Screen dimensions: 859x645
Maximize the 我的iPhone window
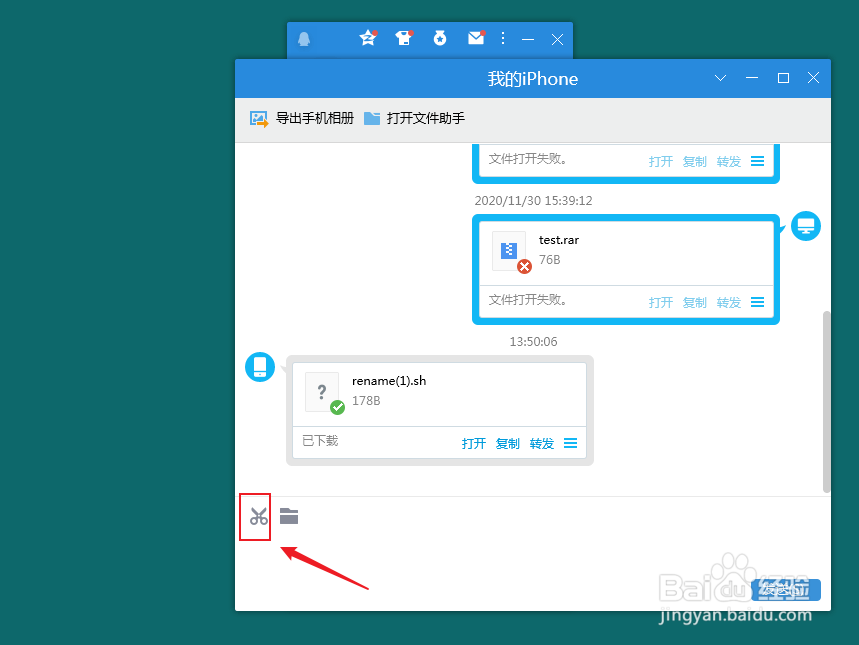coord(783,78)
